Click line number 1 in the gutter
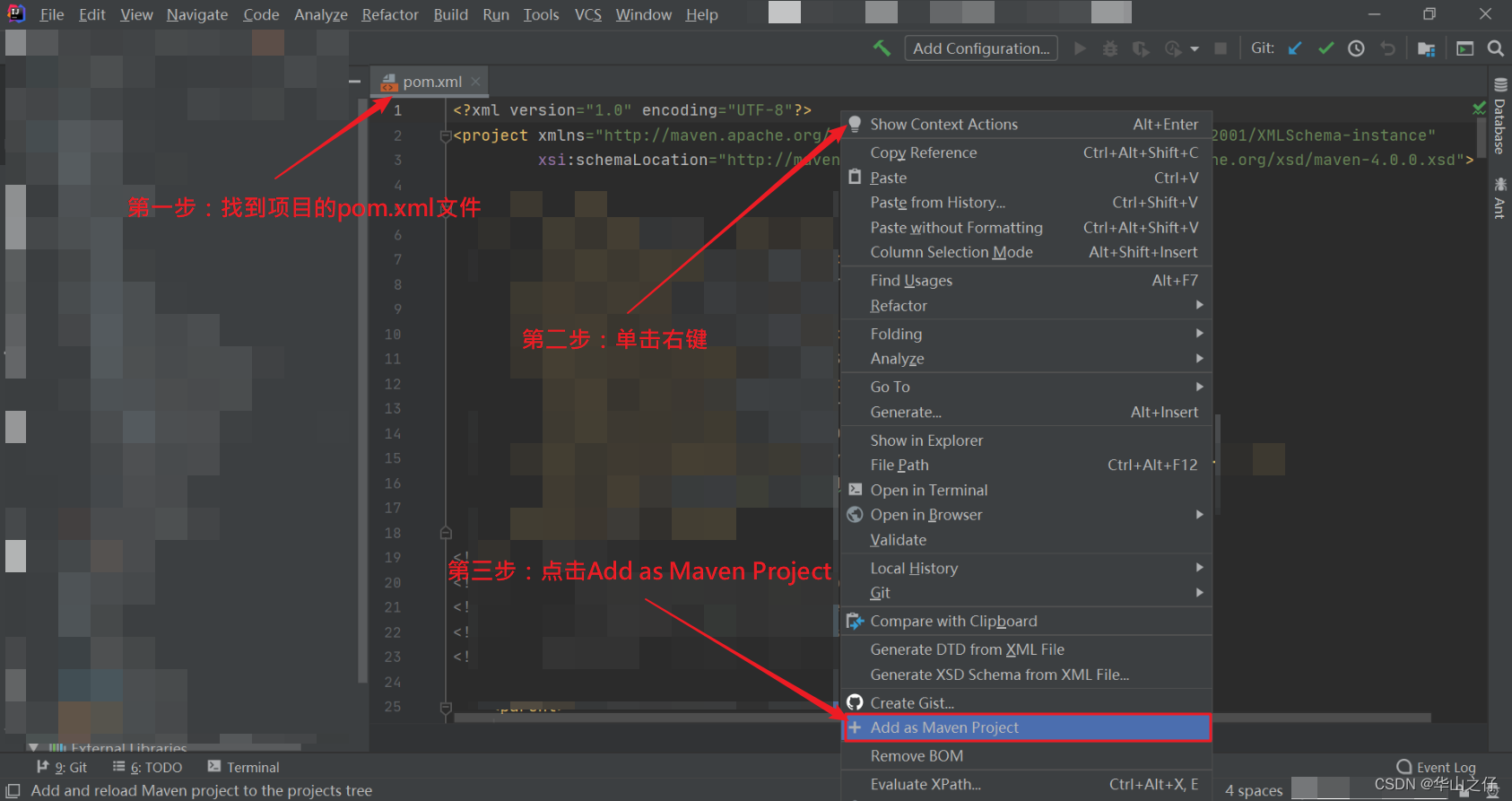Viewport: 1512px width, 801px height. (397, 110)
